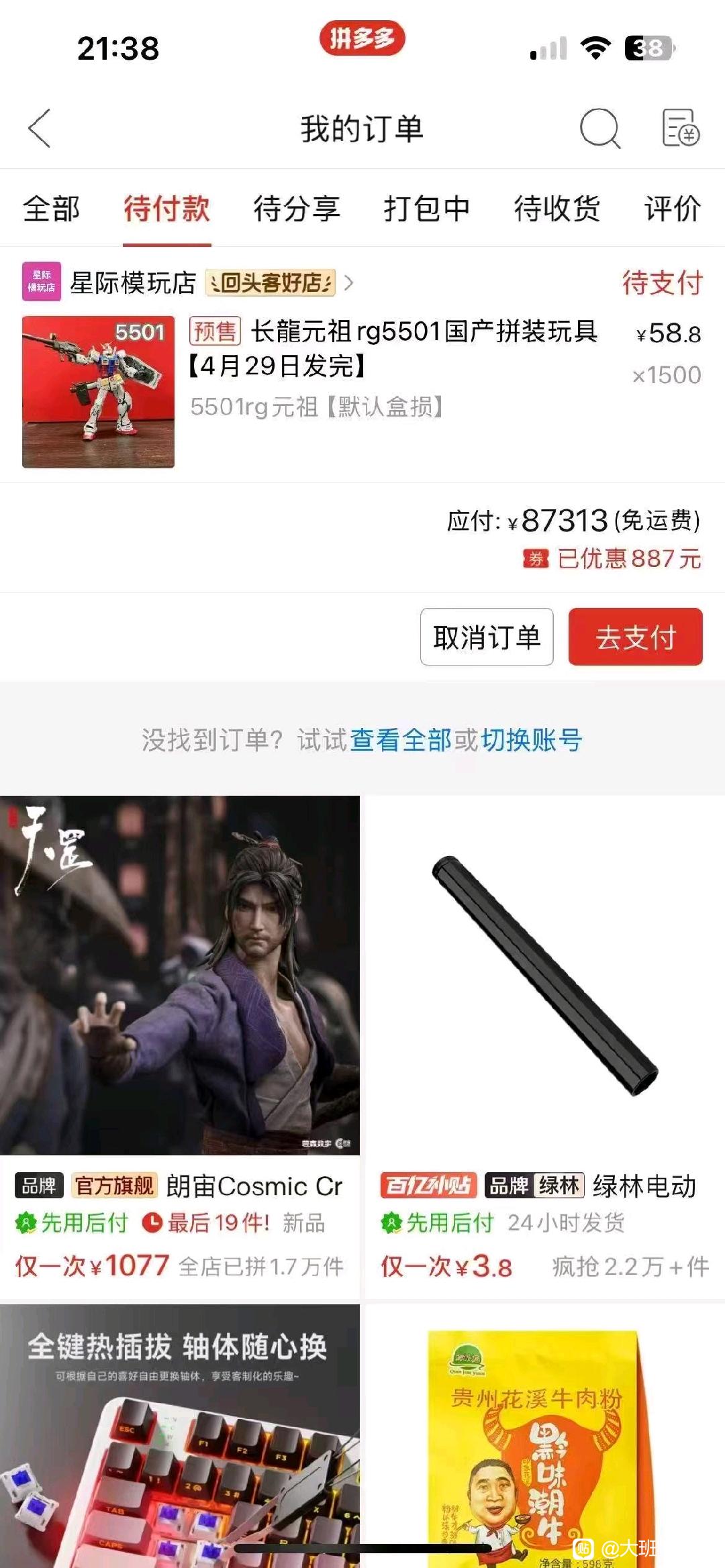
Task: Open the 打包中 tab
Action: (x=427, y=208)
